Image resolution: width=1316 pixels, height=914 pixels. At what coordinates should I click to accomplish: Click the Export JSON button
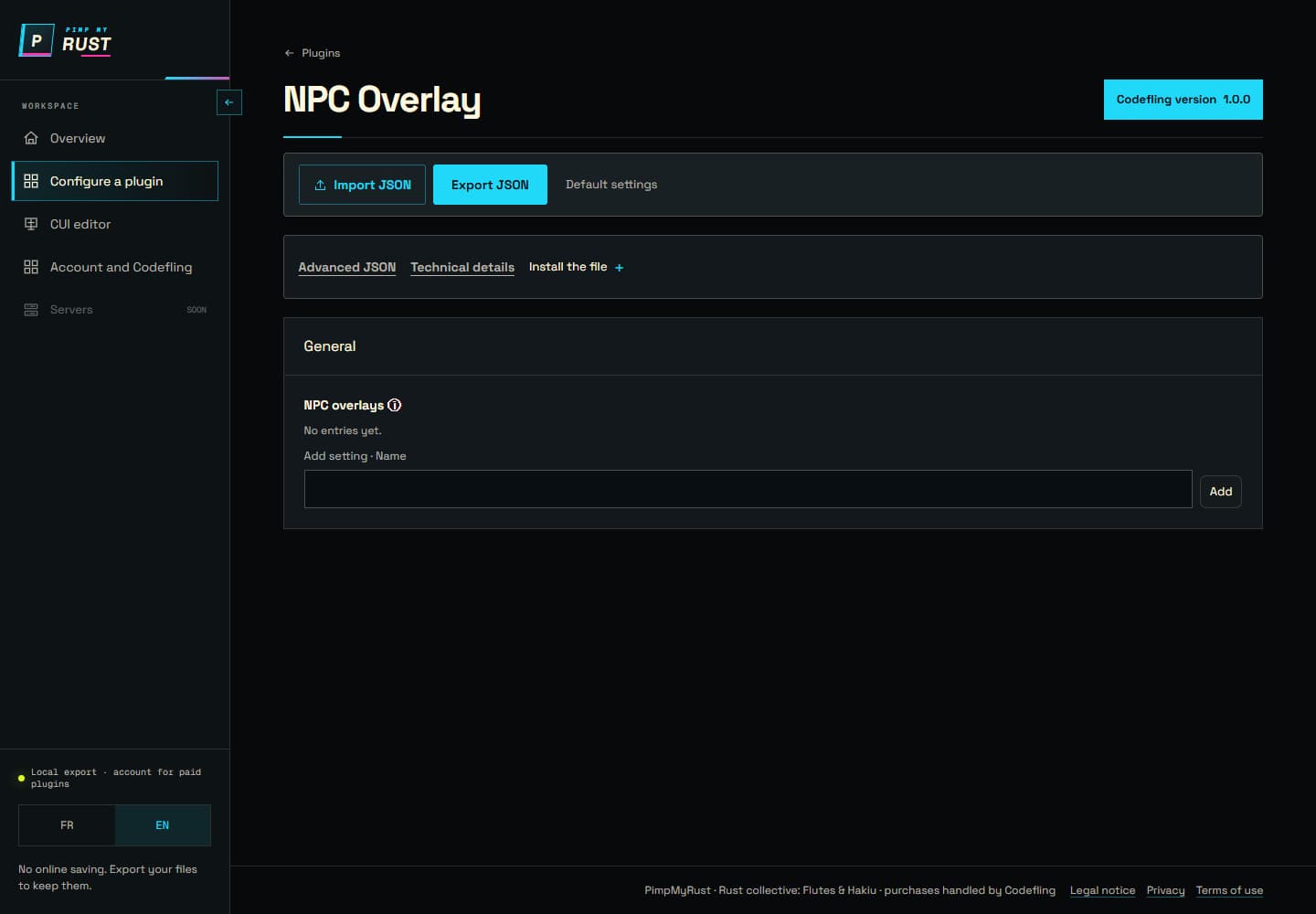tap(490, 185)
